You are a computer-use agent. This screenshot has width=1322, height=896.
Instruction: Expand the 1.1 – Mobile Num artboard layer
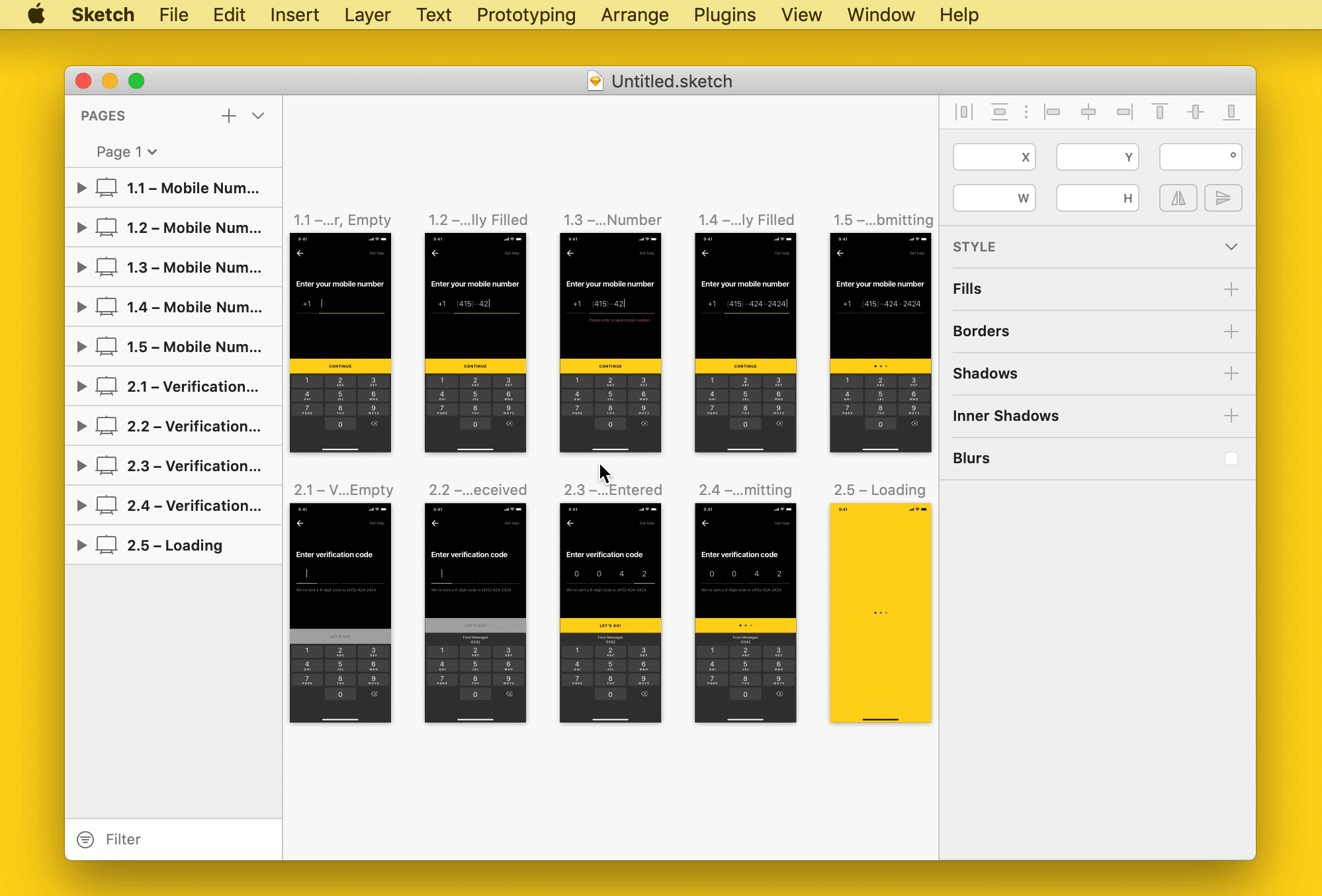point(81,188)
